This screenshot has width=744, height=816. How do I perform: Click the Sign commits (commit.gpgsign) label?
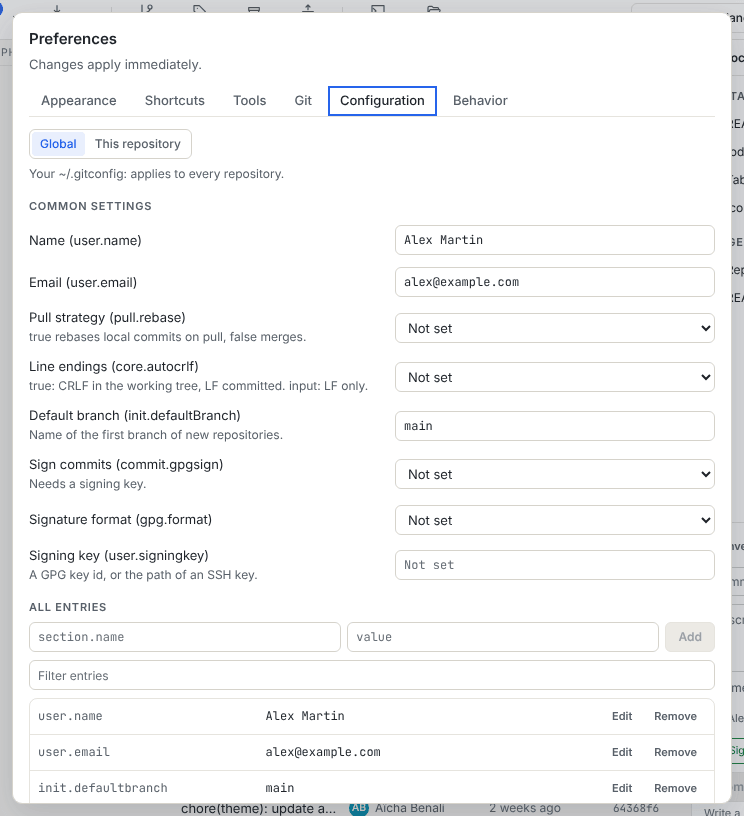[x=126, y=464]
